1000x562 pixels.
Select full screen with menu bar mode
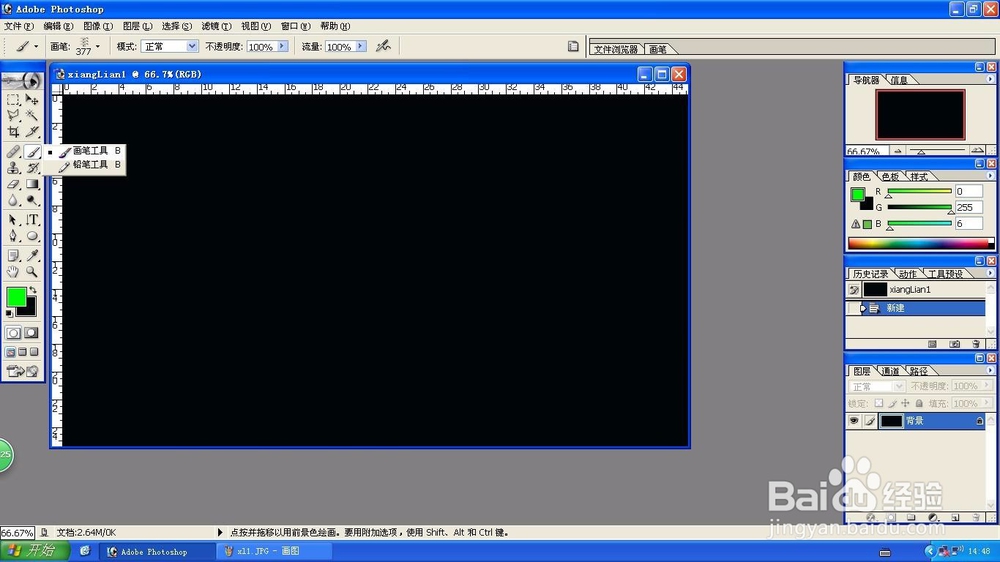click(x=22, y=352)
